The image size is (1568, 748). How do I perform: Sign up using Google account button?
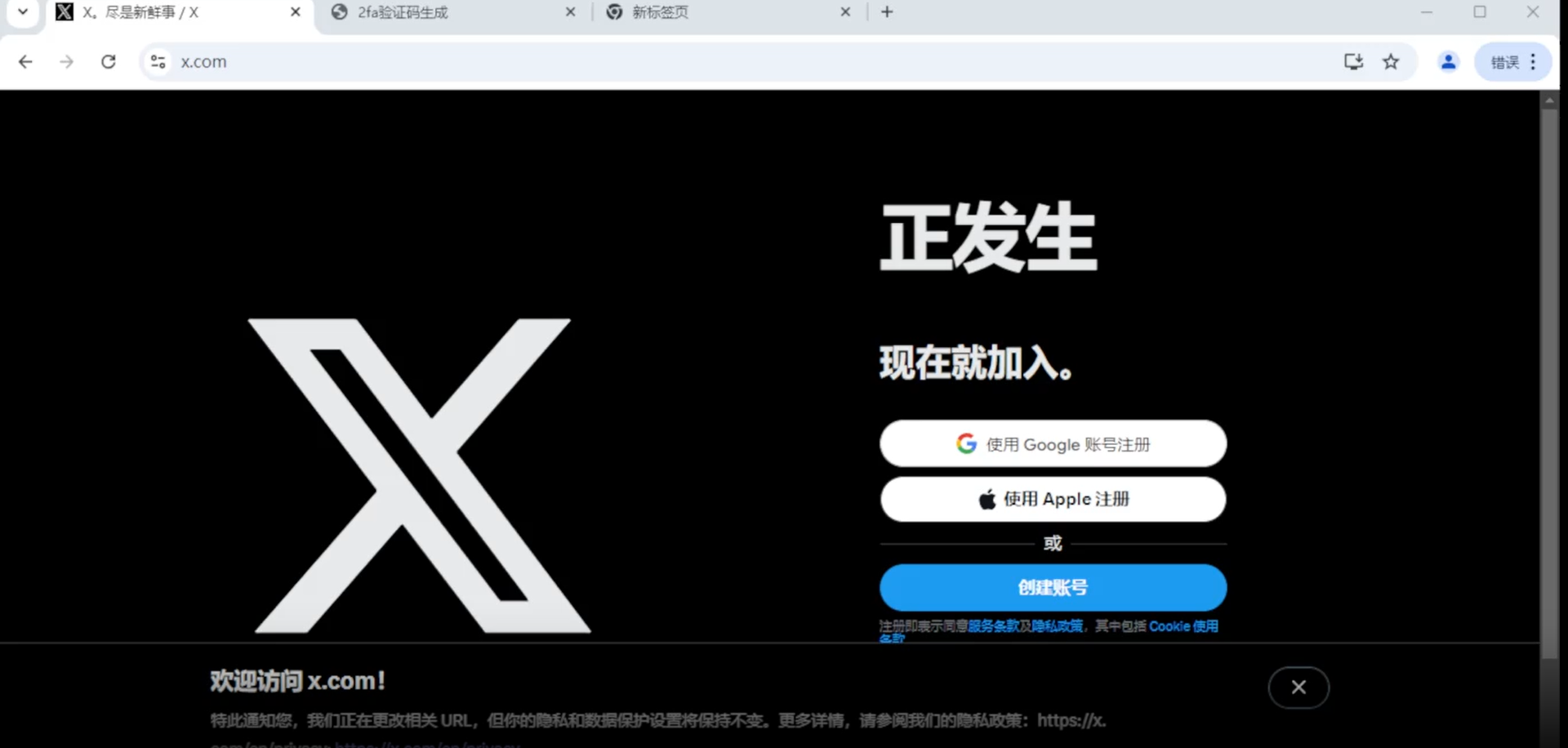point(1053,444)
